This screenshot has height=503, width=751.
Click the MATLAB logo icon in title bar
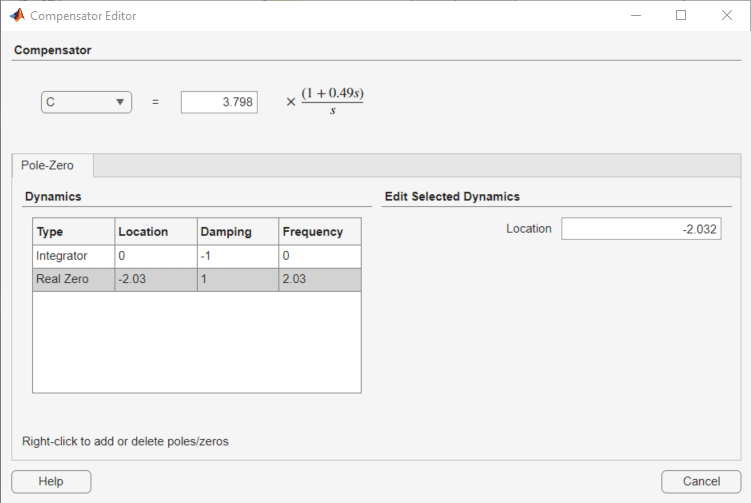coord(16,16)
